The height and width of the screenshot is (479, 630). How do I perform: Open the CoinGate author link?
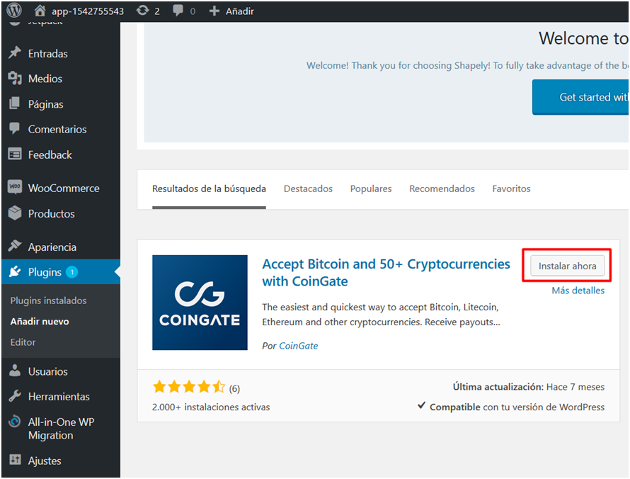point(299,346)
